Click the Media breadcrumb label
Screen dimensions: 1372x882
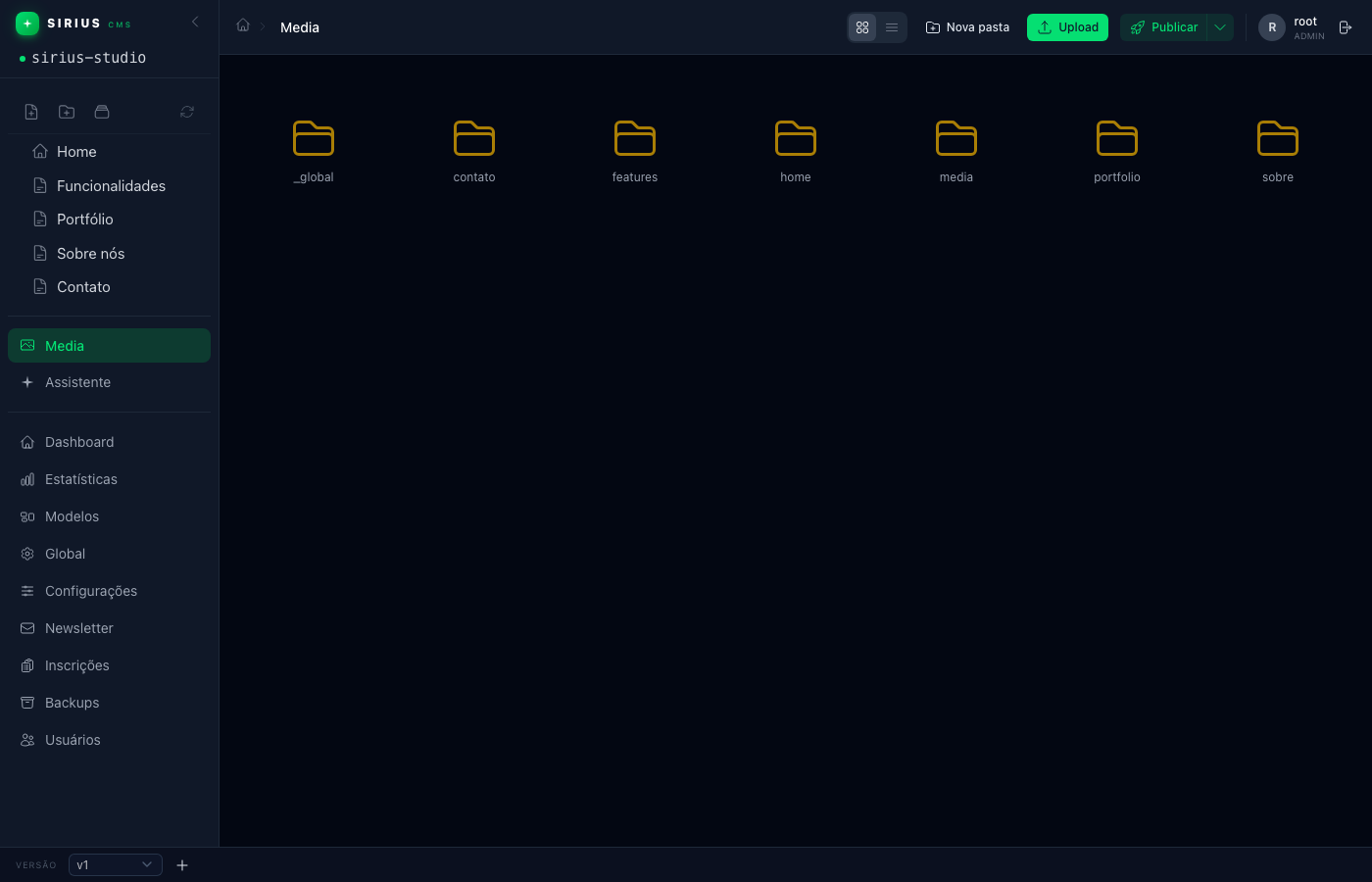300,27
